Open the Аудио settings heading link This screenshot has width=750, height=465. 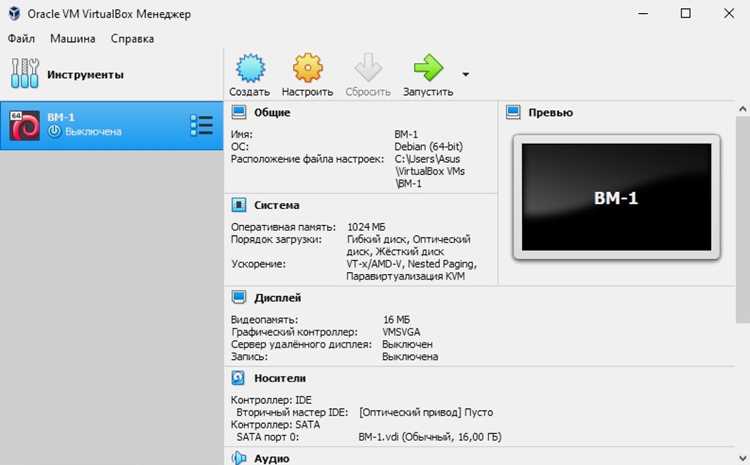coord(272,458)
